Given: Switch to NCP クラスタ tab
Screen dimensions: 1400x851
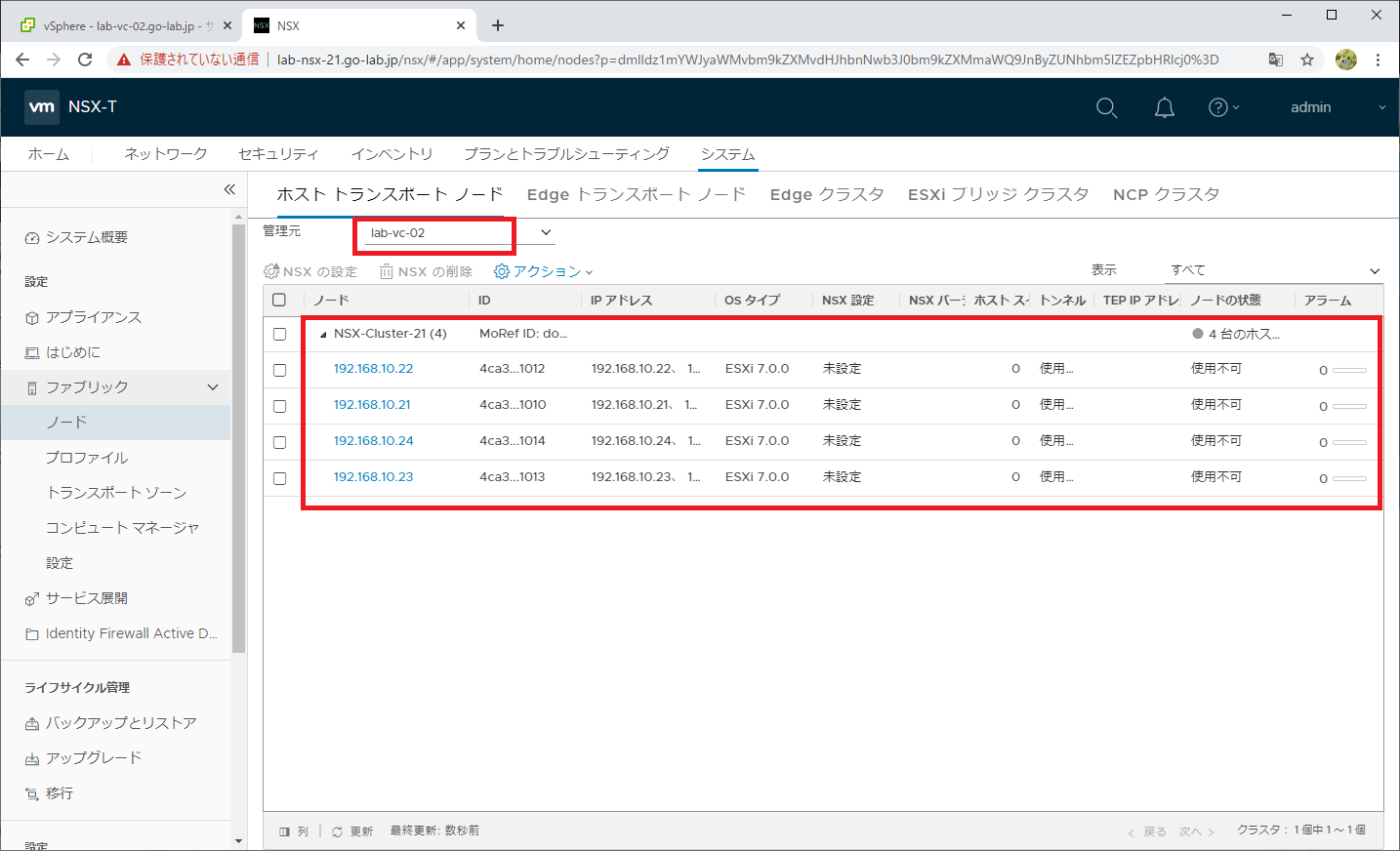Looking at the screenshot, I should [x=1166, y=194].
